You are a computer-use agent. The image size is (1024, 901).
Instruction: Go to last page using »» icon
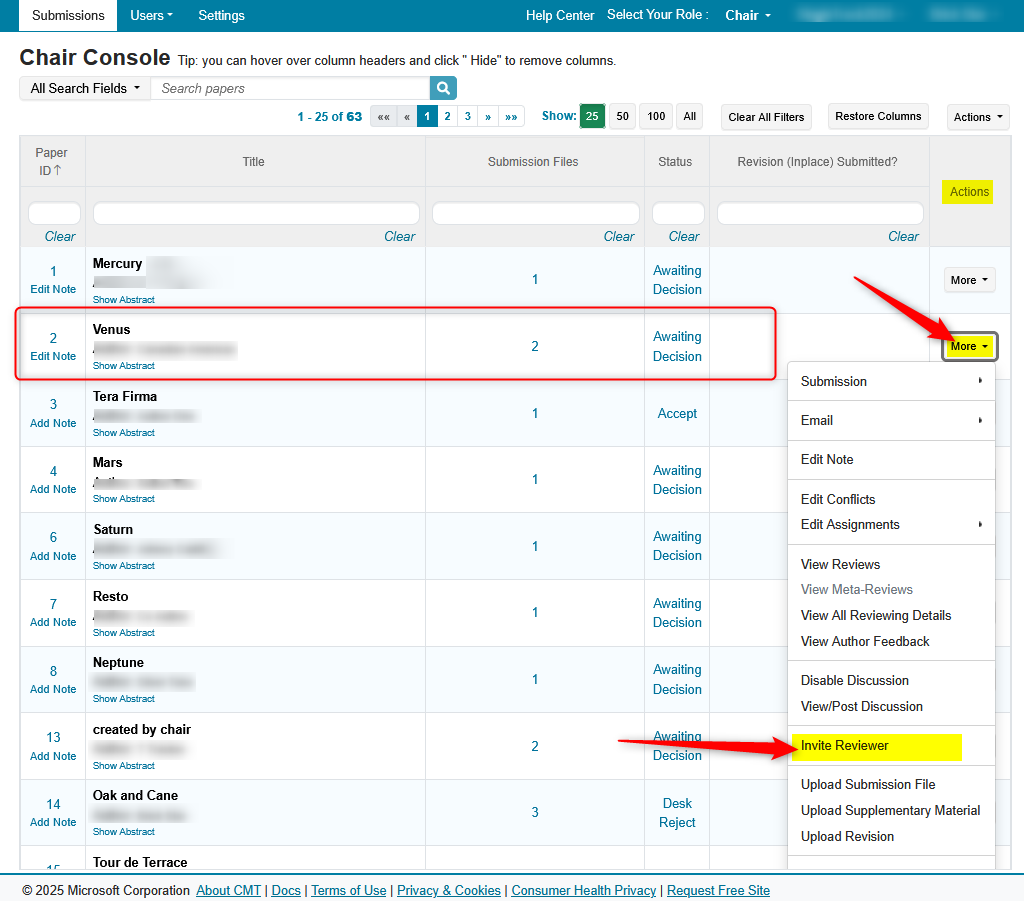(x=511, y=117)
